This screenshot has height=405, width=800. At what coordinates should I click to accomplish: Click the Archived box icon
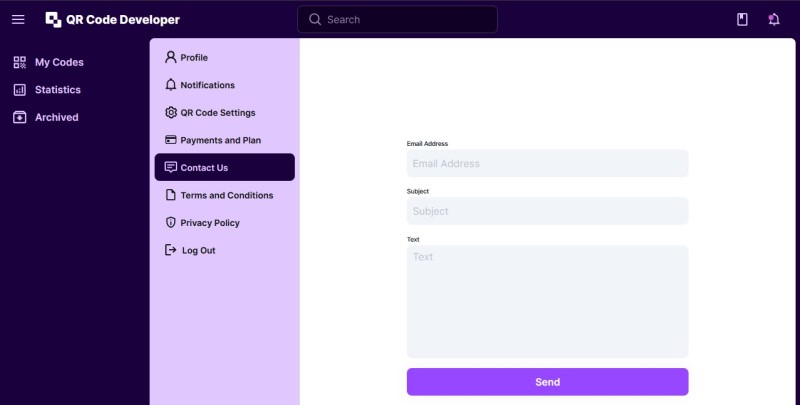coord(19,117)
